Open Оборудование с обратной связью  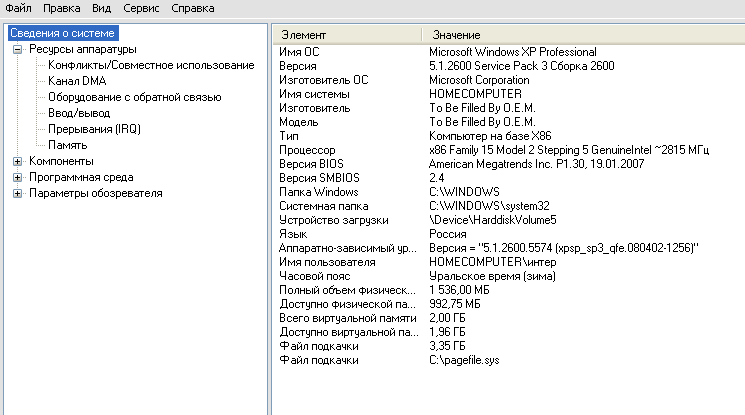pos(134,97)
